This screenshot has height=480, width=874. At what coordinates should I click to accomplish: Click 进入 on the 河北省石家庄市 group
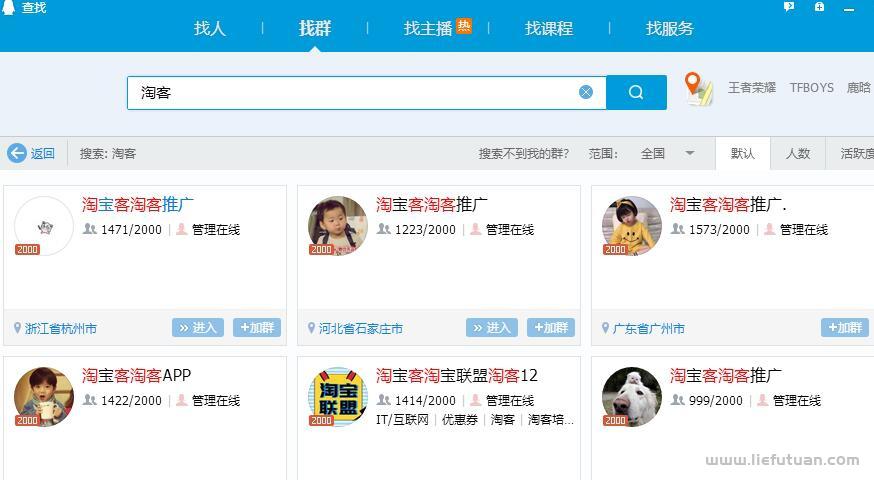(x=492, y=328)
